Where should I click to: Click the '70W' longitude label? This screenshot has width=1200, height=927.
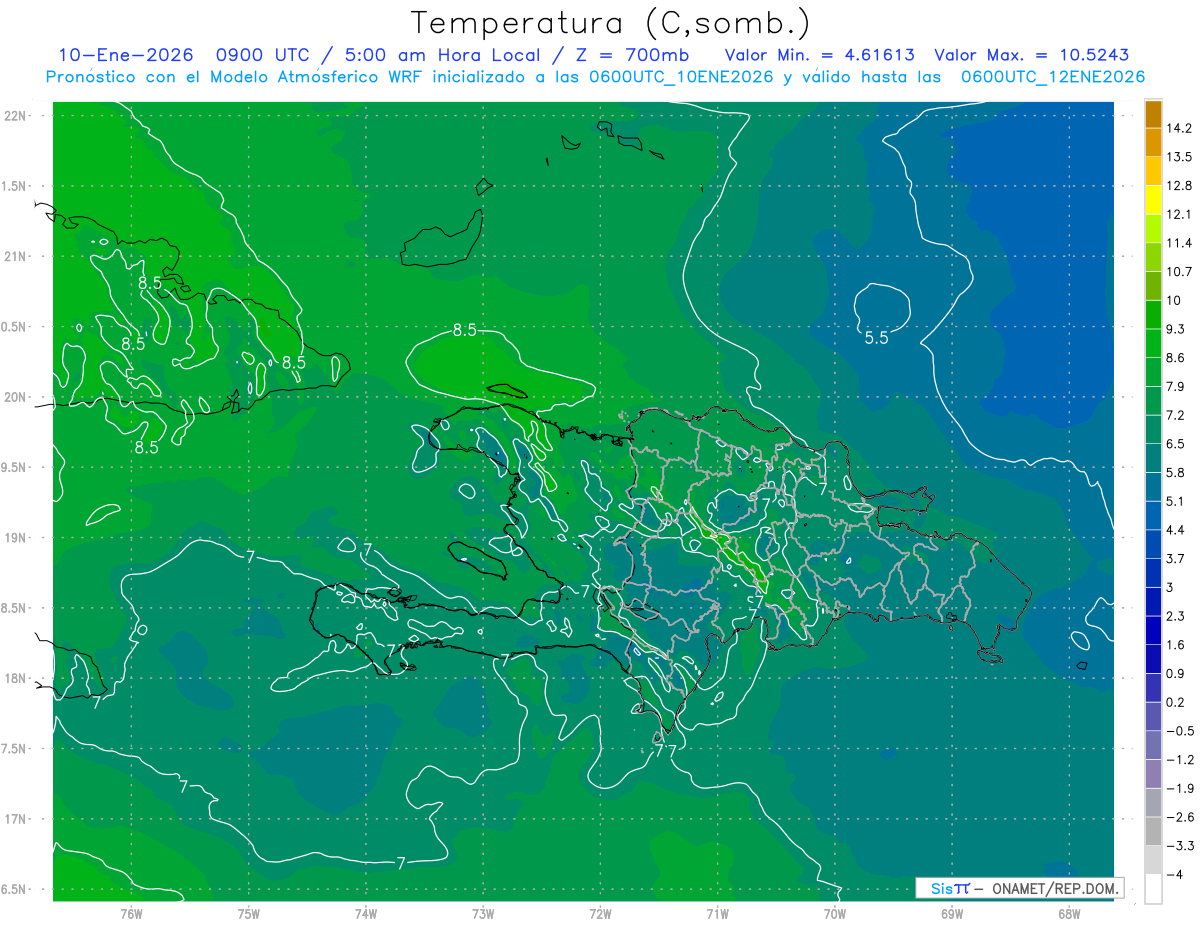pyautogui.click(x=835, y=913)
